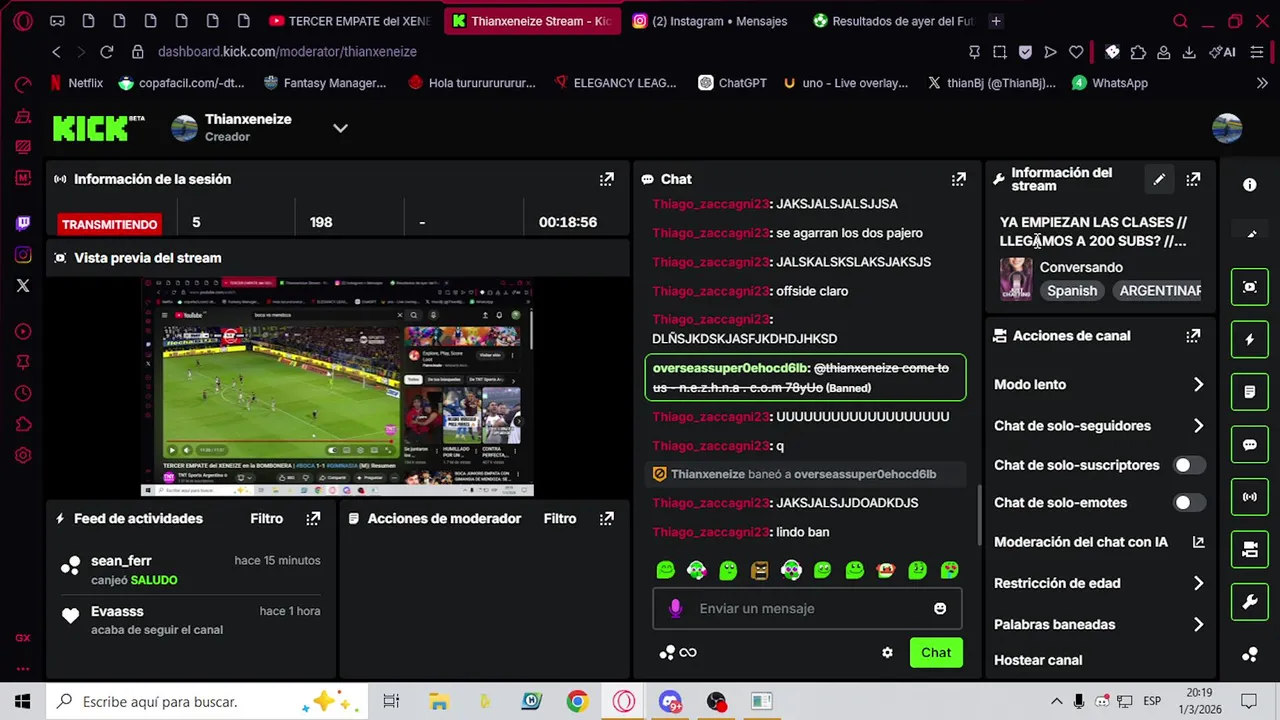The width and height of the screenshot is (1280, 720).
Task: Expand Modo lento options
Action: click(x=1198, y=385)
